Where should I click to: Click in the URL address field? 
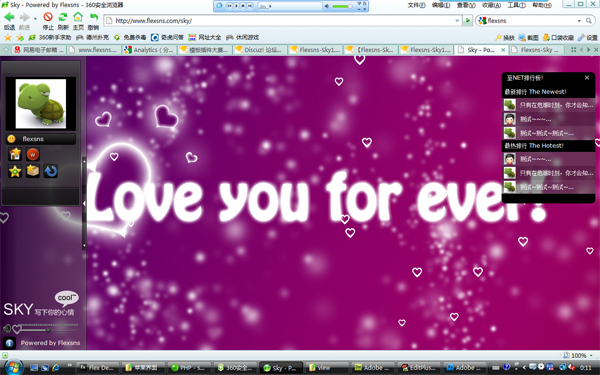click(283, 21)
